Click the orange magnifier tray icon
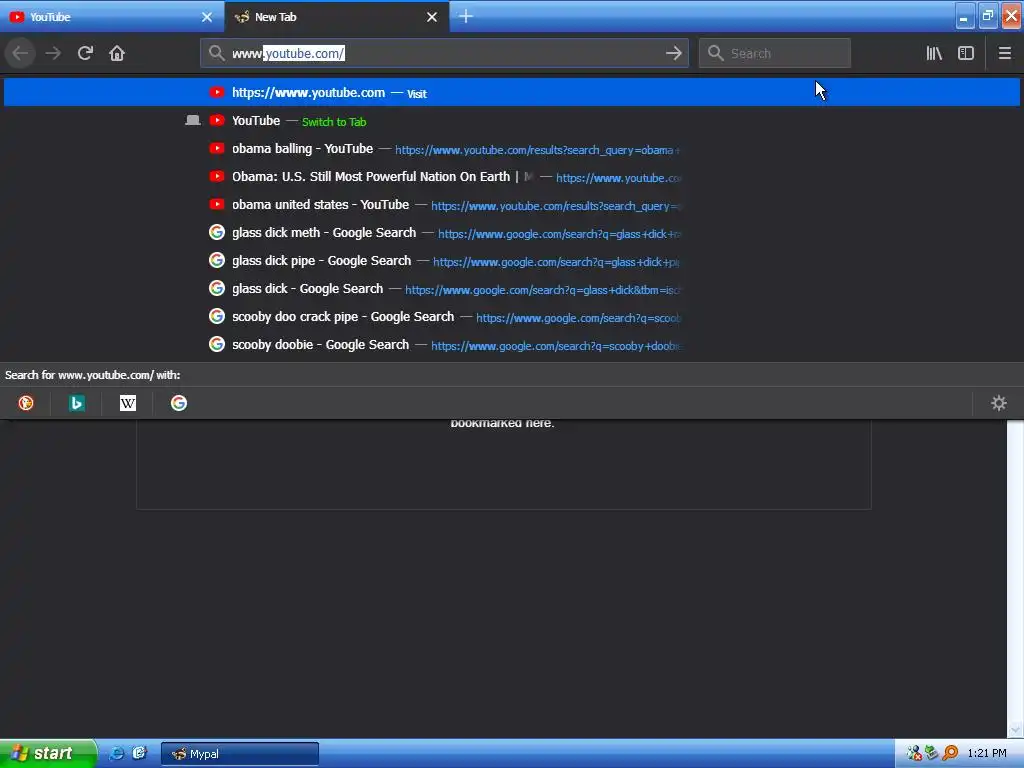The height and width of the screenshot is (768, 1024). click(x=950, y=754)
